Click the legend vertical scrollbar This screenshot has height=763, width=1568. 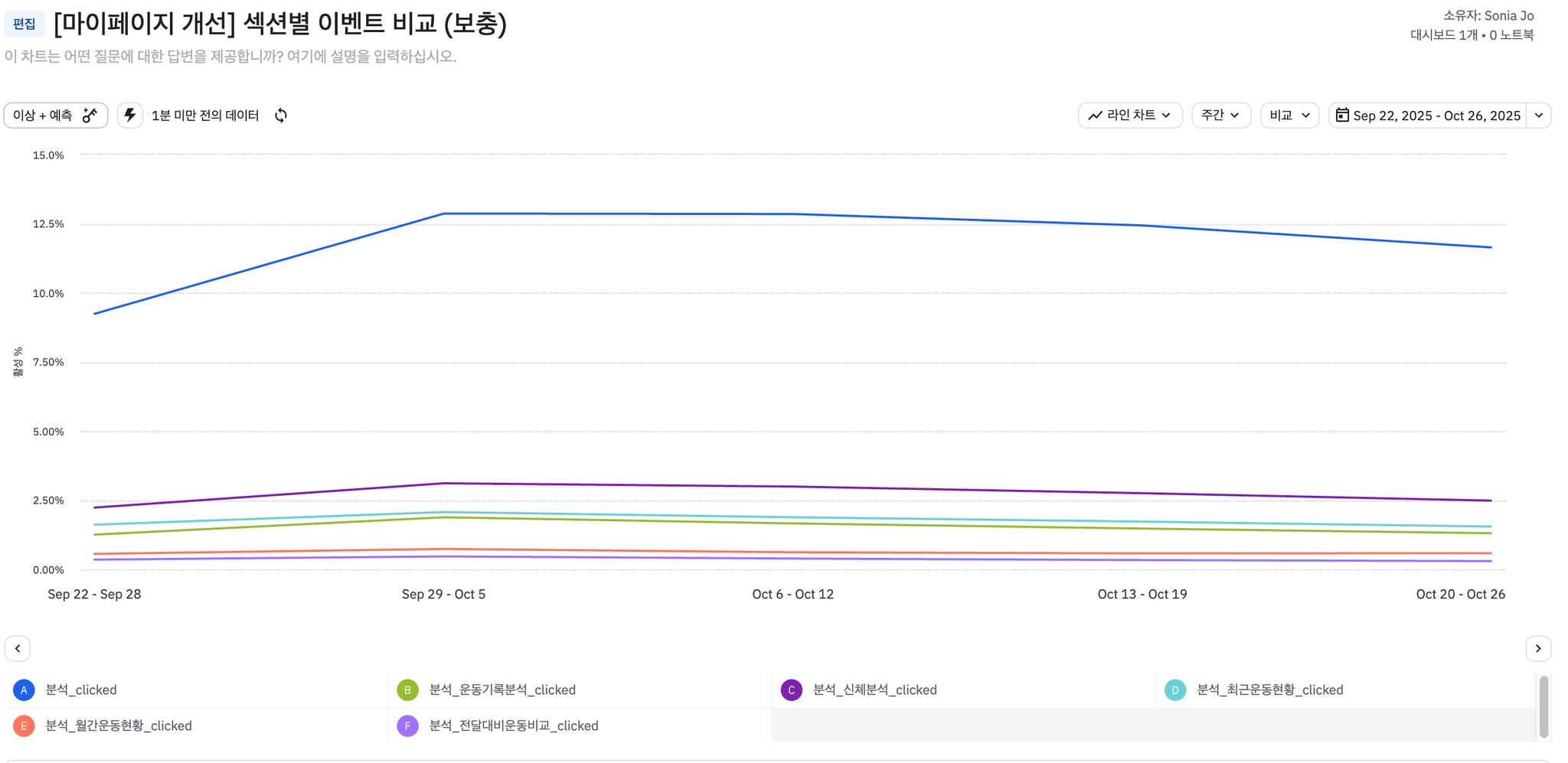[1543, 706]
